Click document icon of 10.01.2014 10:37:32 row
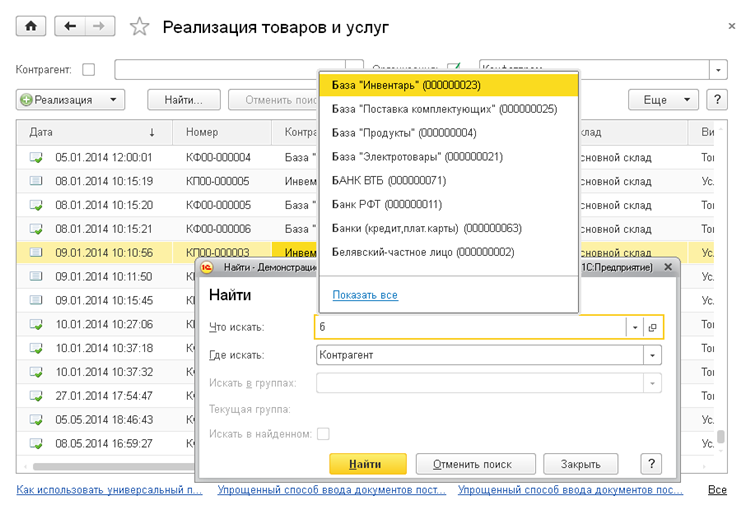Image resolution: width=750 pixels, height=509 pixels. click(36, 372)
